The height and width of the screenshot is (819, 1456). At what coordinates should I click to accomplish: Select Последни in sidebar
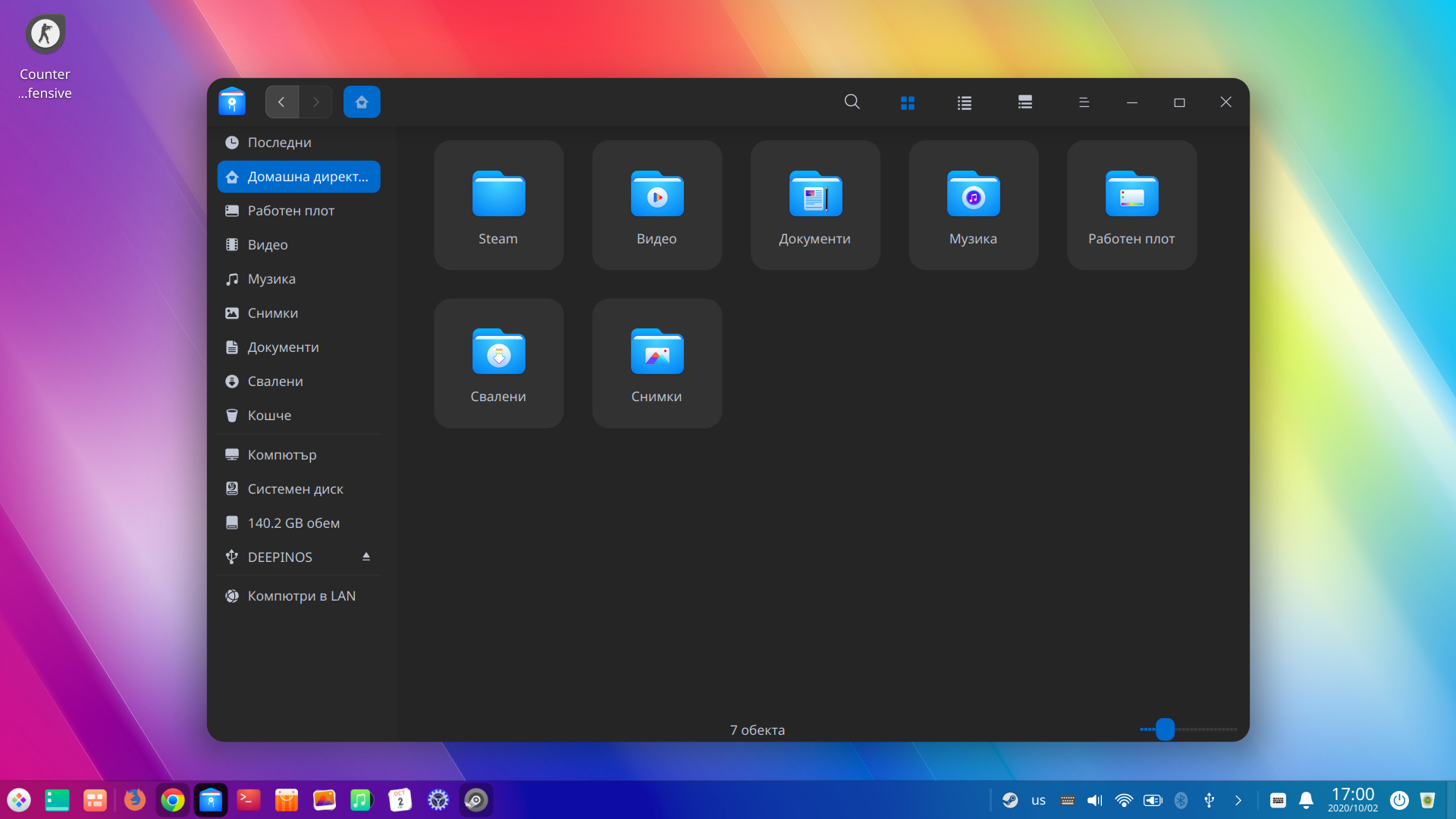(x=279, y=143)
